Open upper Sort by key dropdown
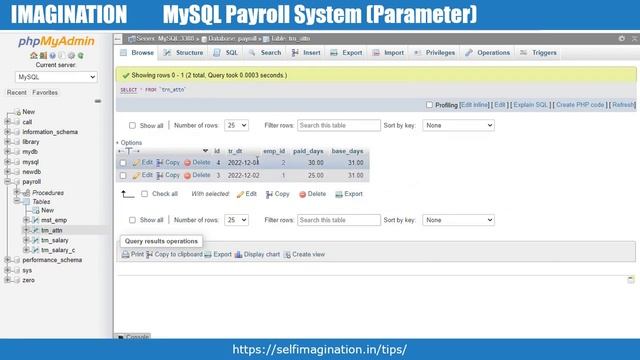Viewport: 640px width, 360px height. (458, 125)
